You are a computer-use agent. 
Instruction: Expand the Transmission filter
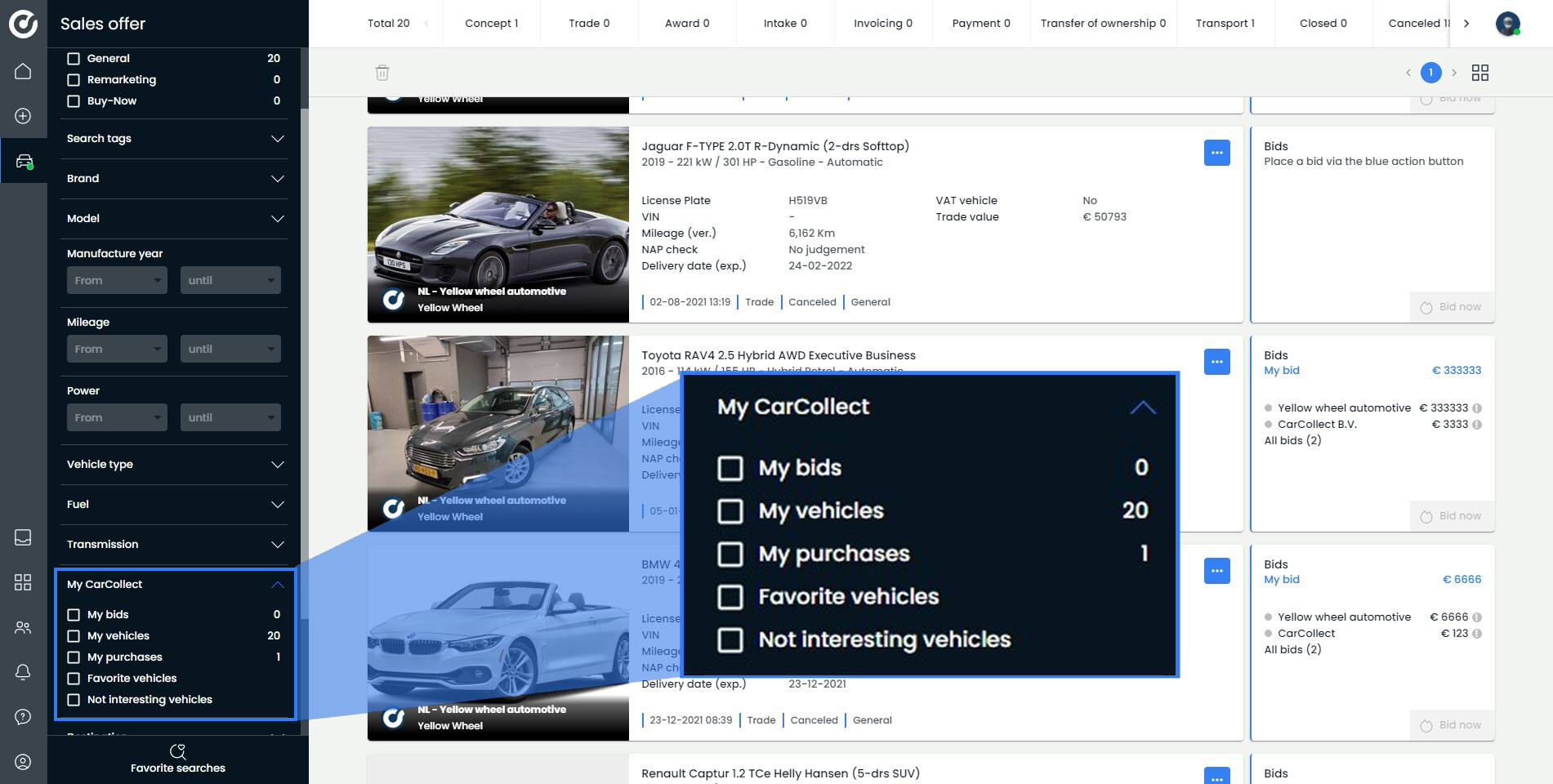176,545
